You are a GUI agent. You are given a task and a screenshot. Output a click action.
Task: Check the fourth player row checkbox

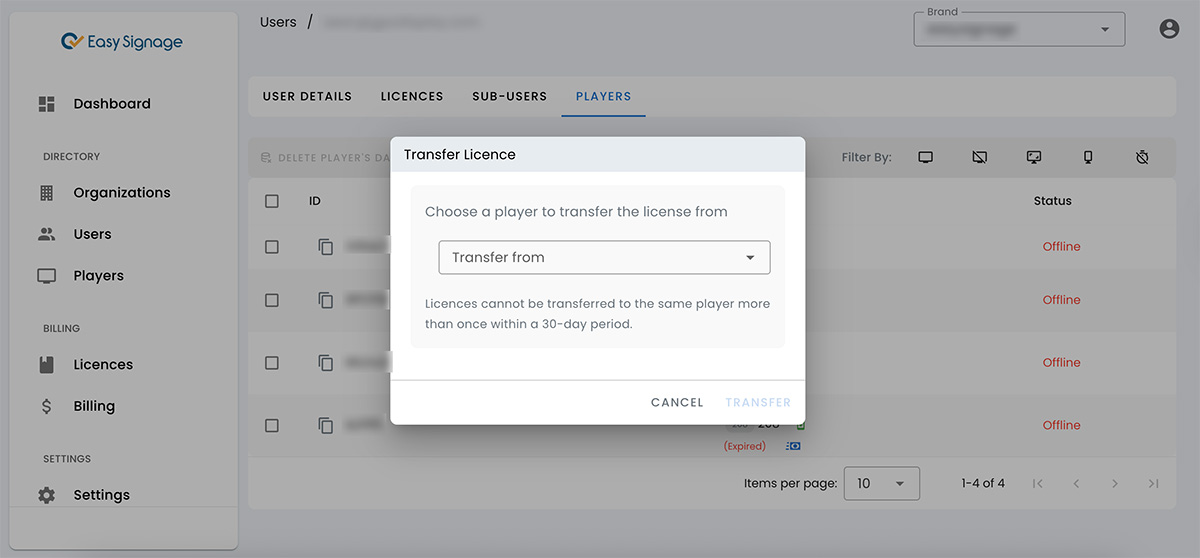(272, 425)
